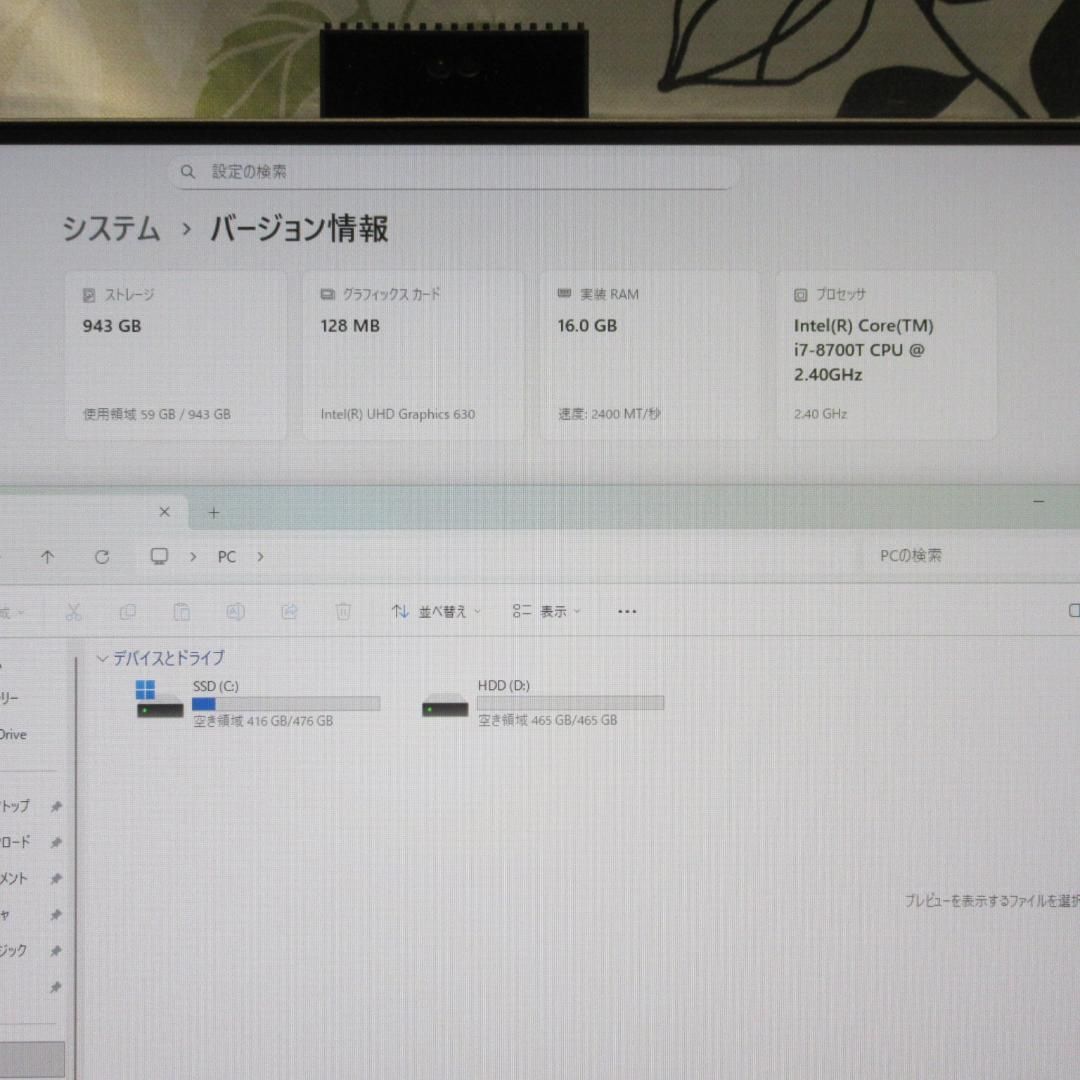Screen dimensions: 1080x1080
Task: Click PC in the breadcrumb navigation
Action: (226, 556)
